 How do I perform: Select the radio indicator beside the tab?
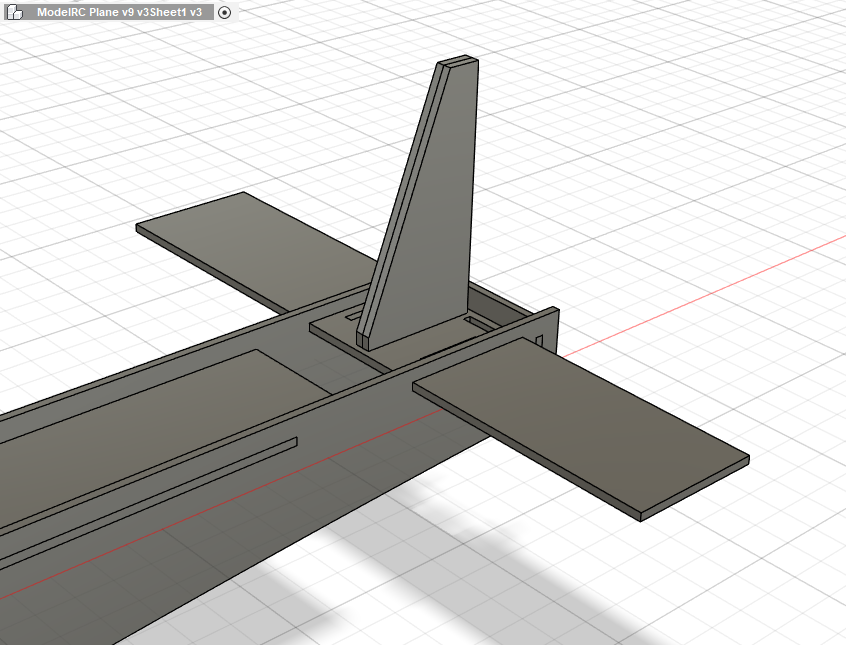pyautogui.click(x=224, y=13)
